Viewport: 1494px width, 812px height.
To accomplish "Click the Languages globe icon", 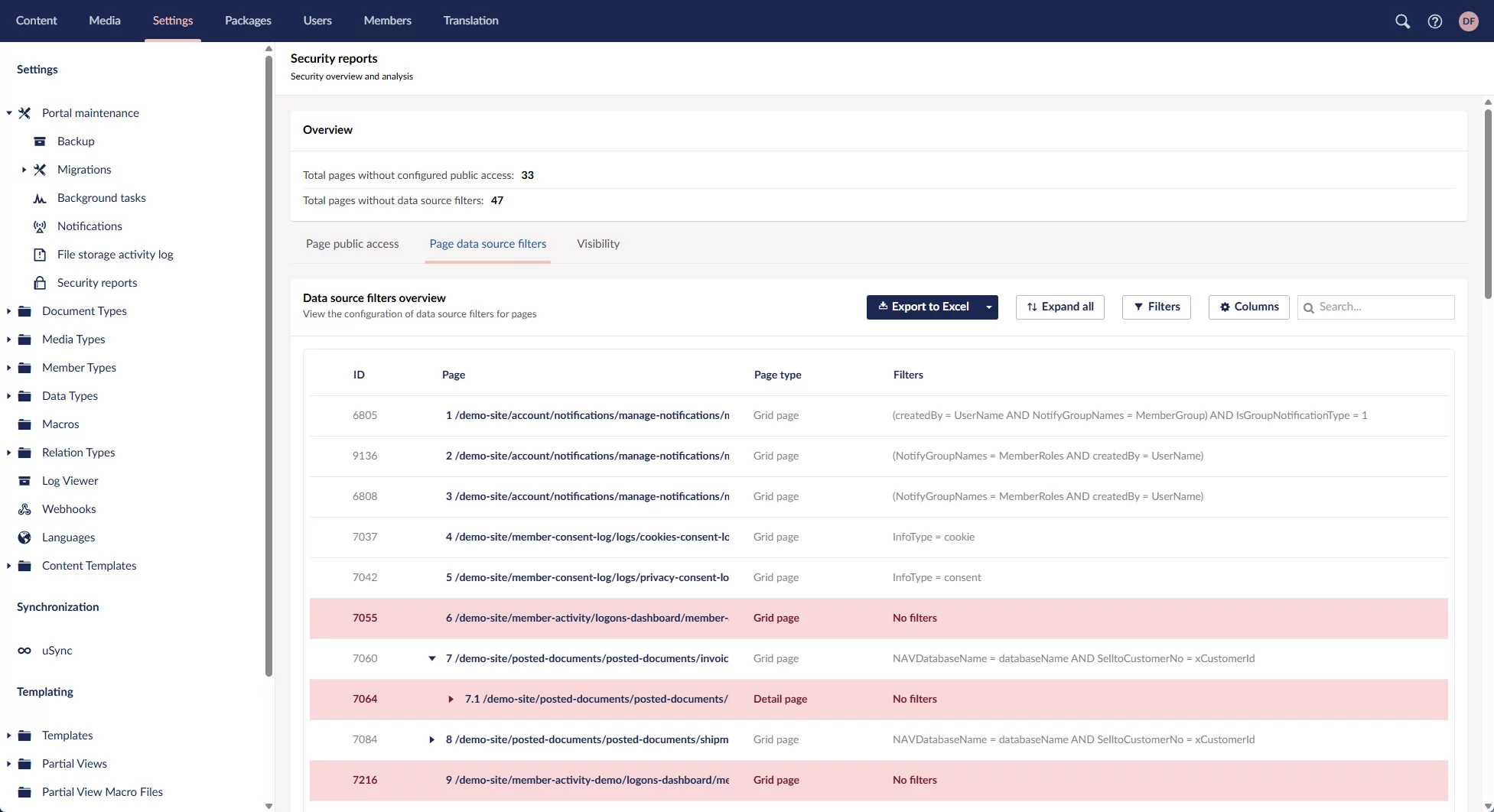I will (x=24, y=538).
